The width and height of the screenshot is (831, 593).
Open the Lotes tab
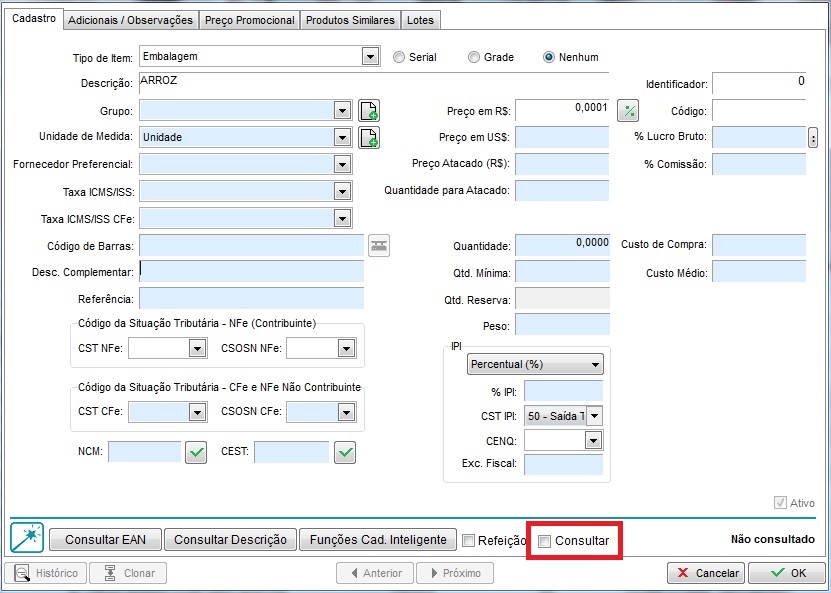[x=420, y=20]
